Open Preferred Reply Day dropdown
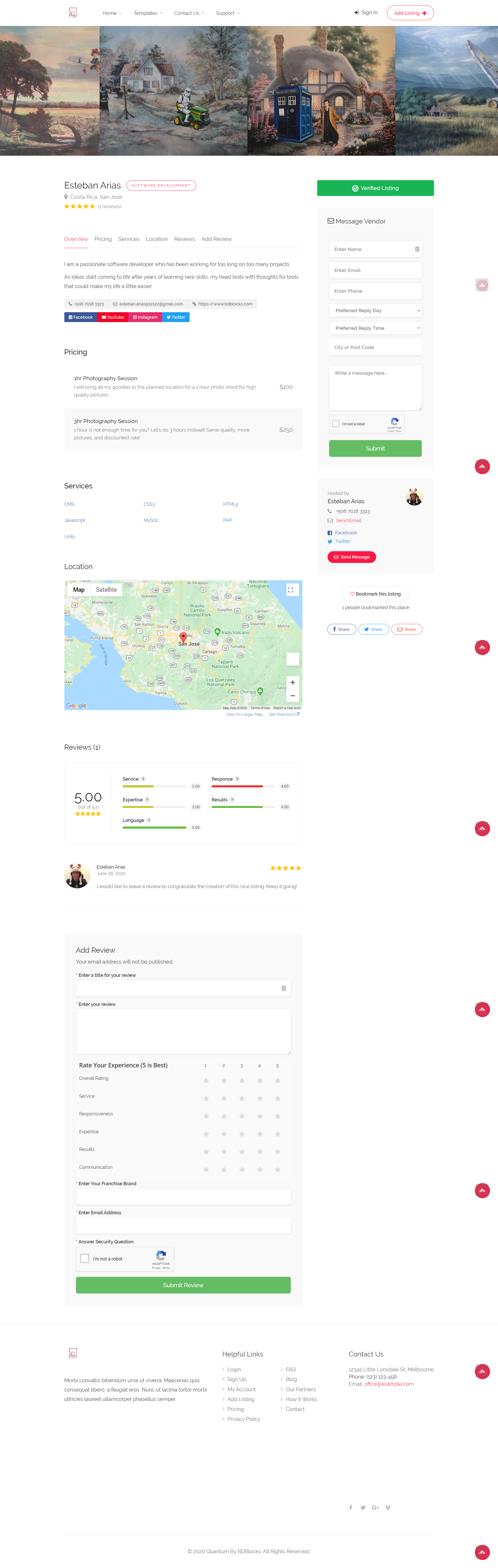This screenshot has height=1568, width=498. 375,310
